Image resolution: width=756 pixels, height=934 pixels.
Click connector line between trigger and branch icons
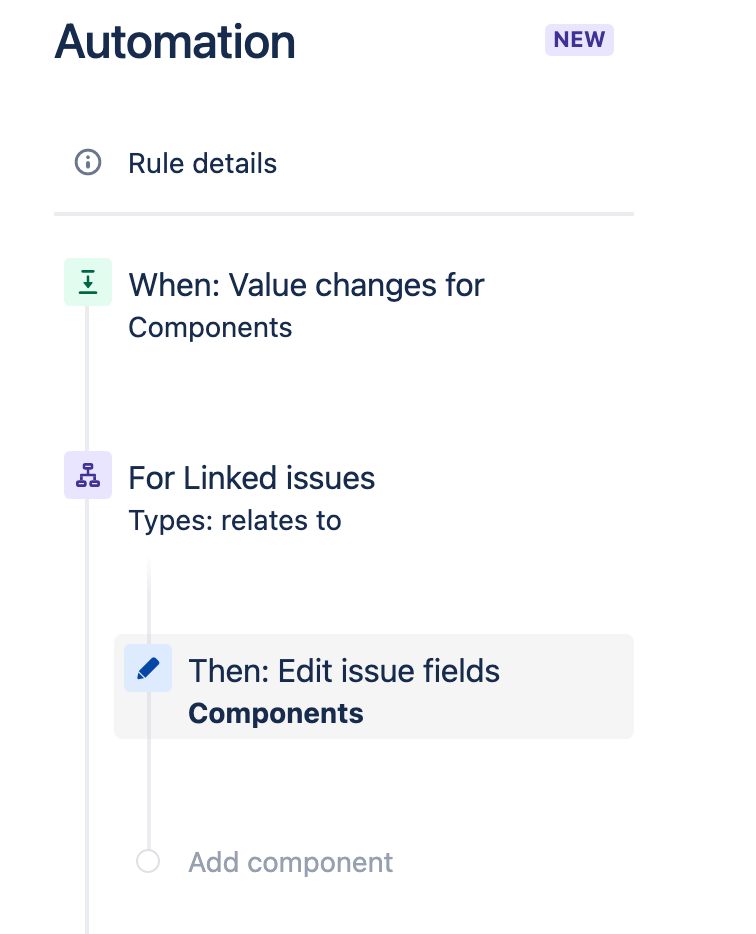[x=87, y=380]
